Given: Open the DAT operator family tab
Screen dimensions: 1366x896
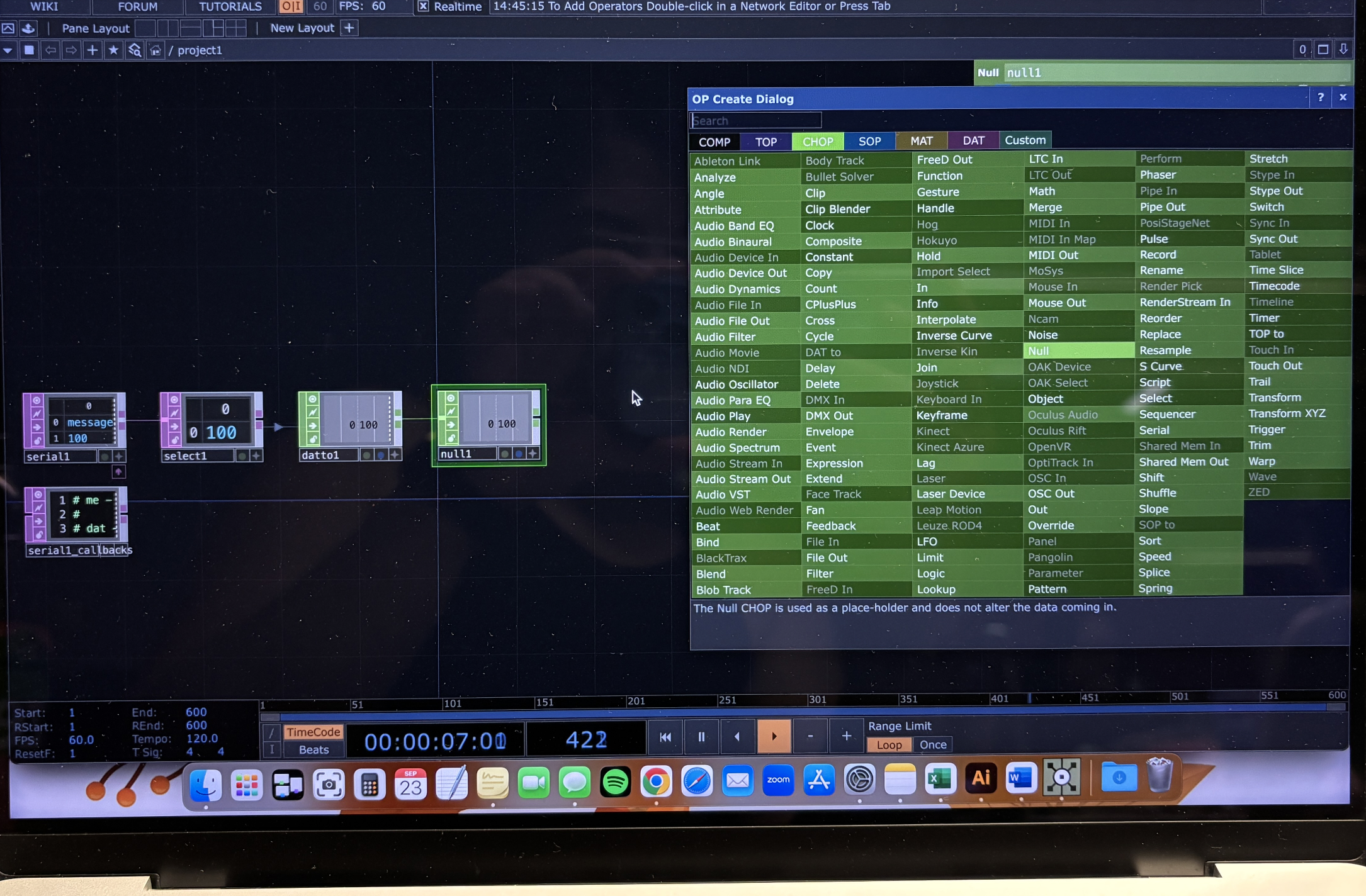Looking at the screenshot, I should pos(973,140).
